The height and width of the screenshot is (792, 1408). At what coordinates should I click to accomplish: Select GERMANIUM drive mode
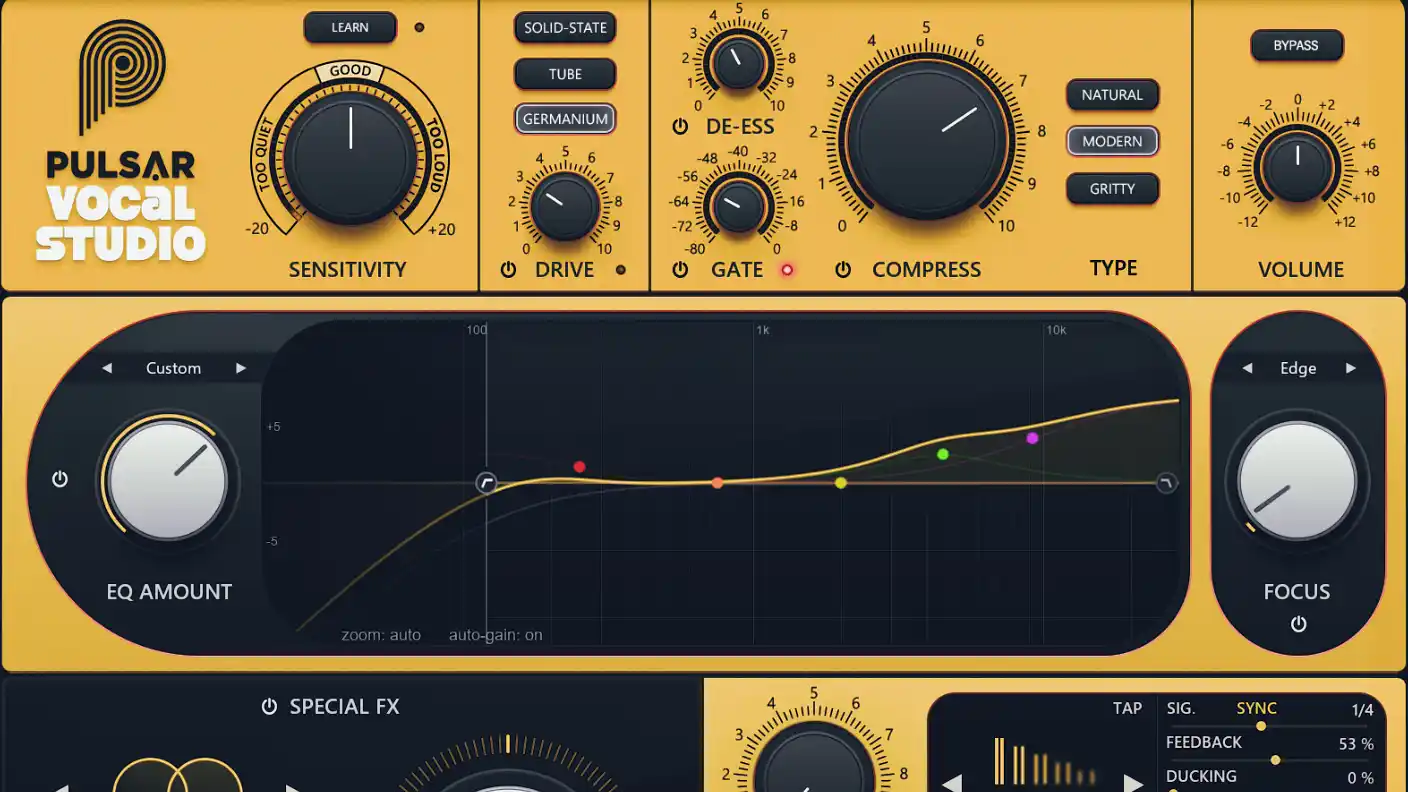565,119
